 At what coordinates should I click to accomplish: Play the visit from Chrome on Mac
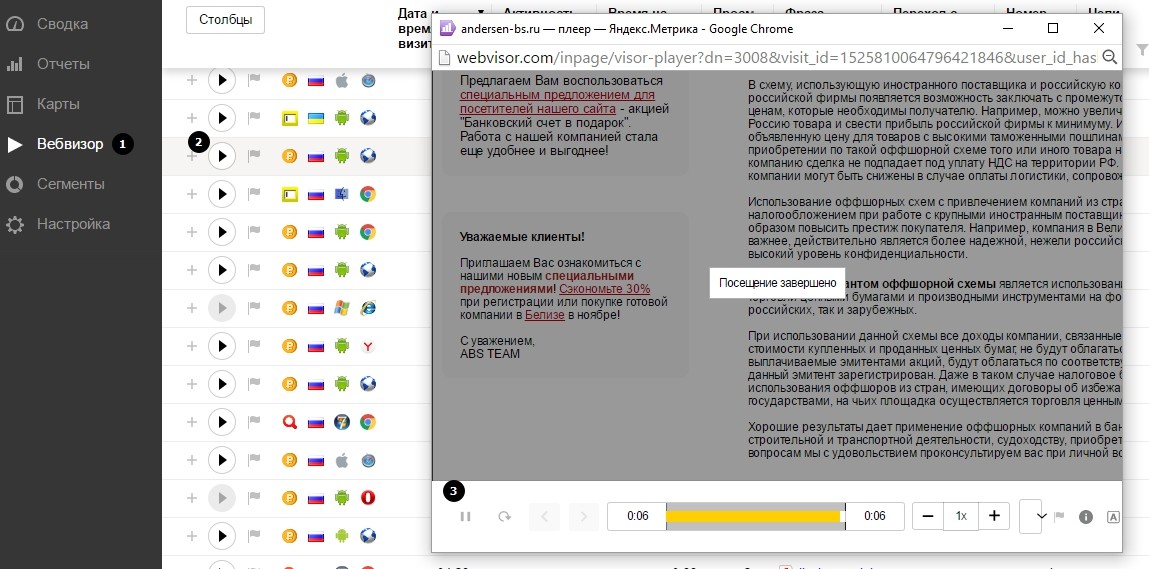(222, 194)
